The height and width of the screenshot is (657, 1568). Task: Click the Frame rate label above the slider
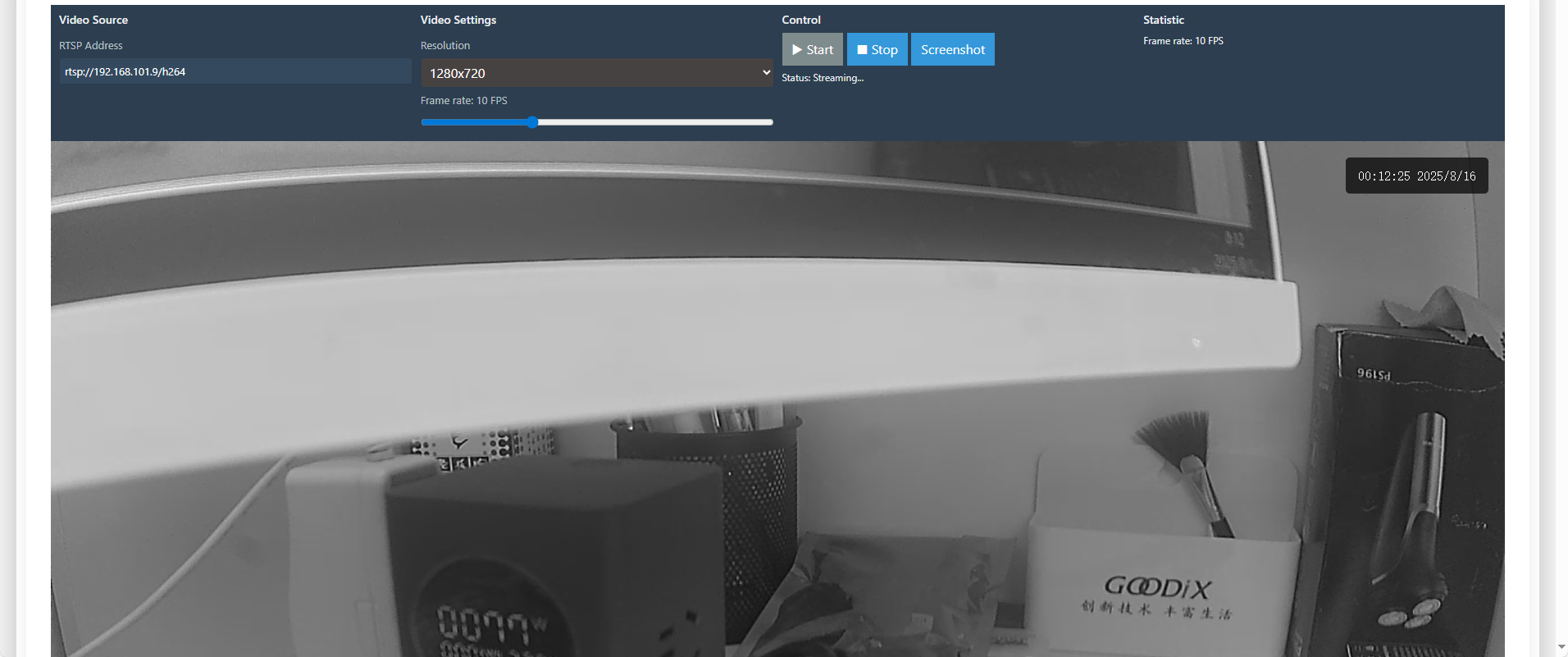coord(464,101)
